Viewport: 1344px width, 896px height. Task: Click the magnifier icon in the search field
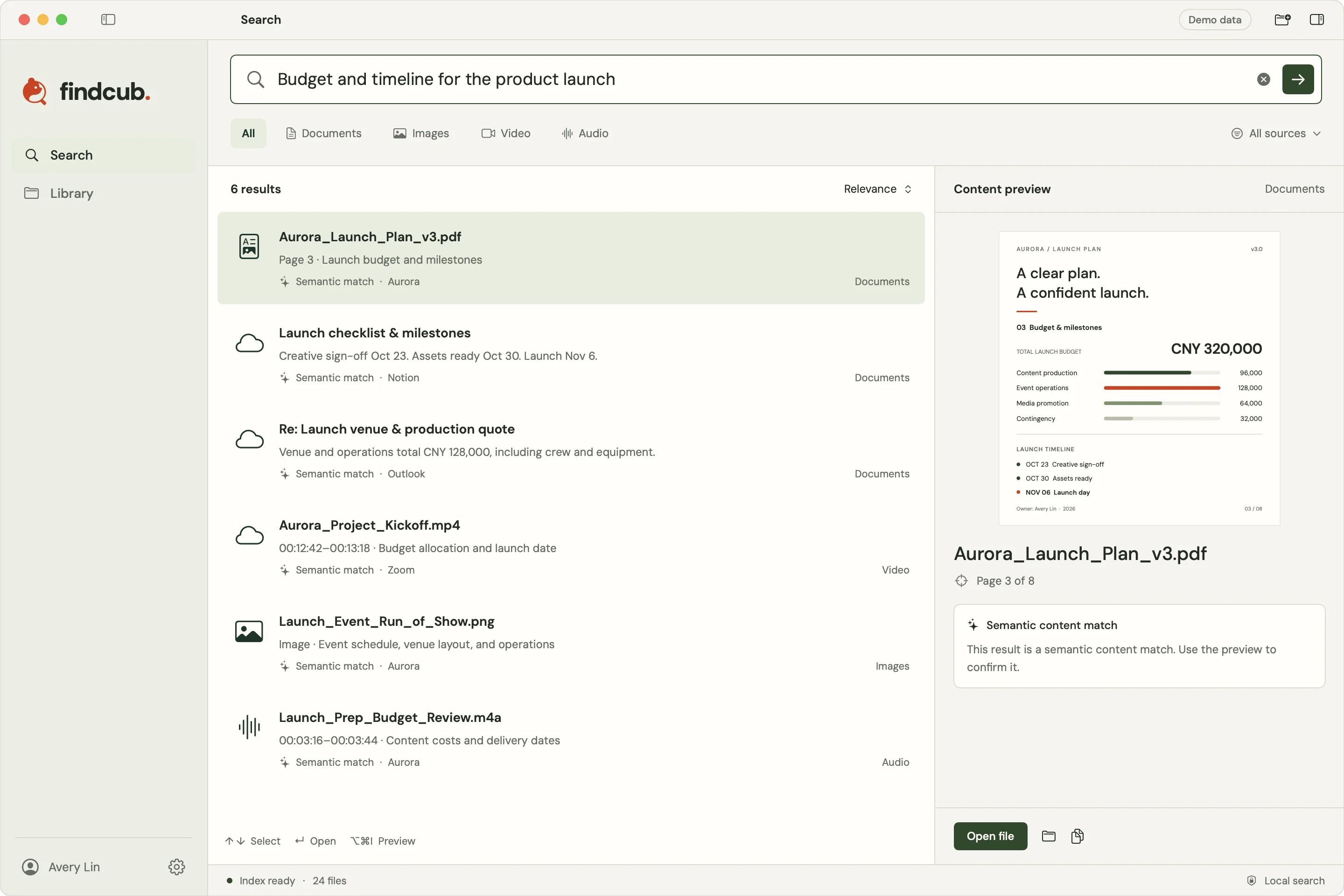pos(255,79)
